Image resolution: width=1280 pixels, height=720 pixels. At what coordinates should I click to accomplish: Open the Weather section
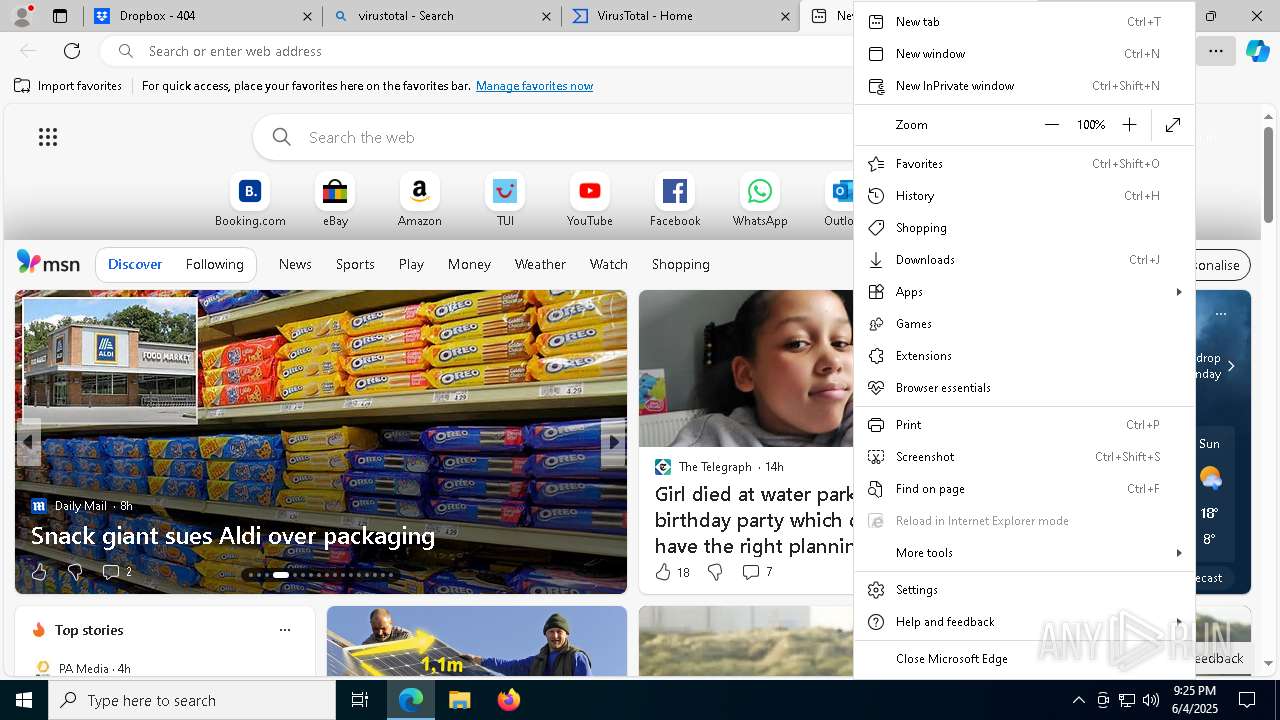(x=540, y=264)
